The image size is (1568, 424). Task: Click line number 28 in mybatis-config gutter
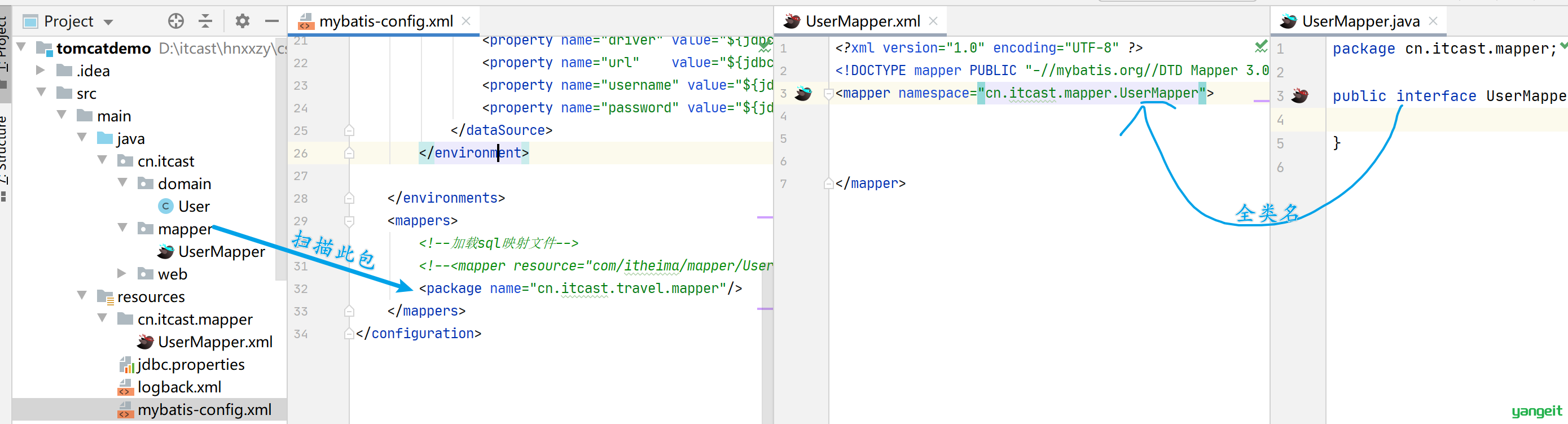[x=301, y=198]
